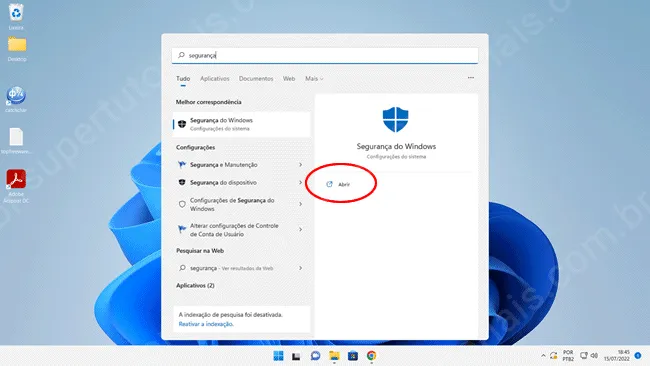
Task: Open the Desktop folder icon
Action: 17,45
